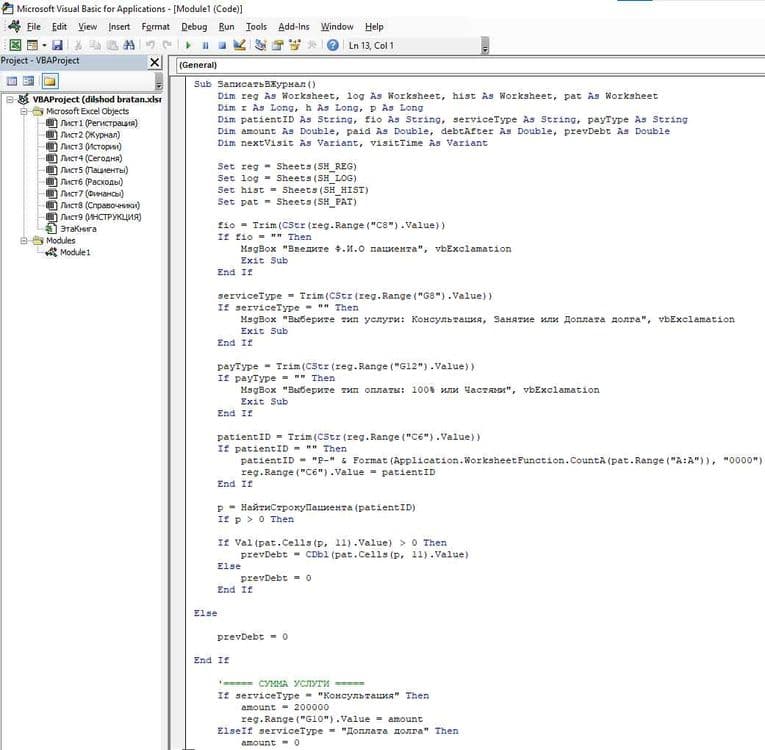765x750 pixels.
Task: Click the 'СУММА УСЛУГИ' comment line
Action: 291,684
